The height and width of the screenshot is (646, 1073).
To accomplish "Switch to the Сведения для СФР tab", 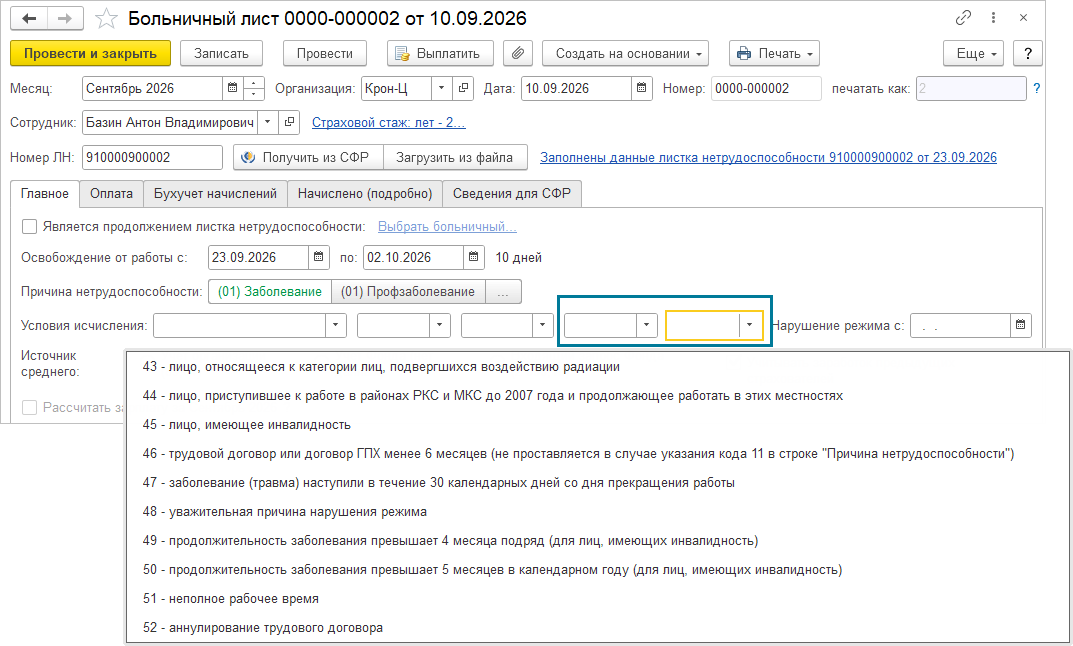I will pyautogui.click(x=512, y=194).
